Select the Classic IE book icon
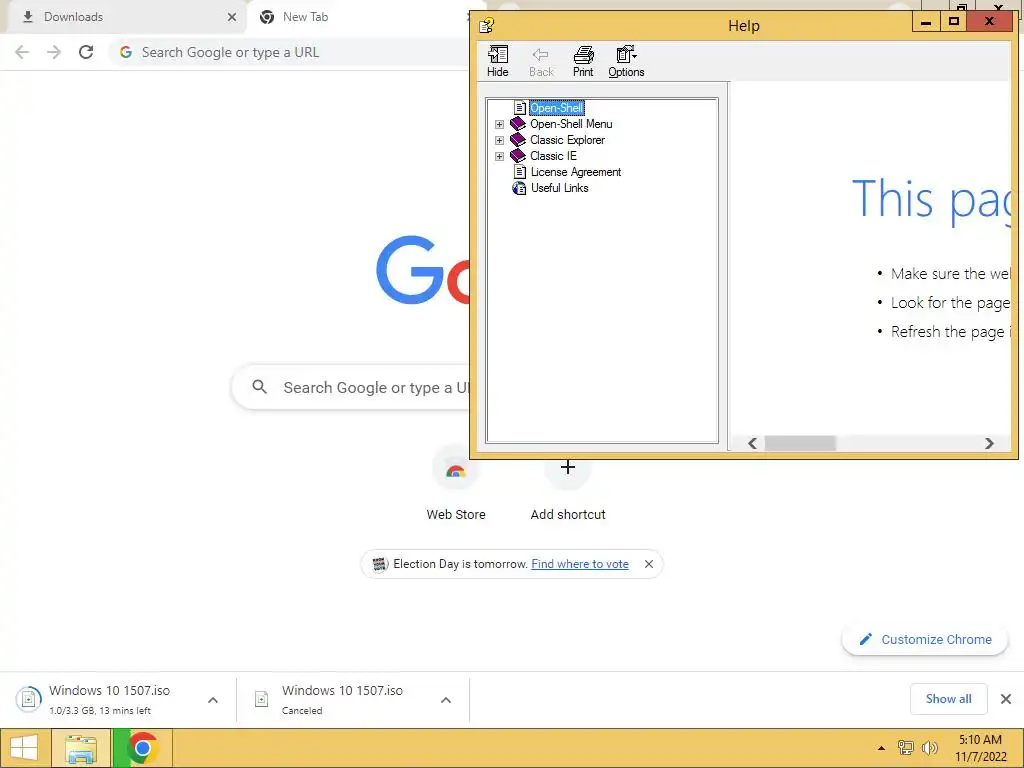 (518, 155)
